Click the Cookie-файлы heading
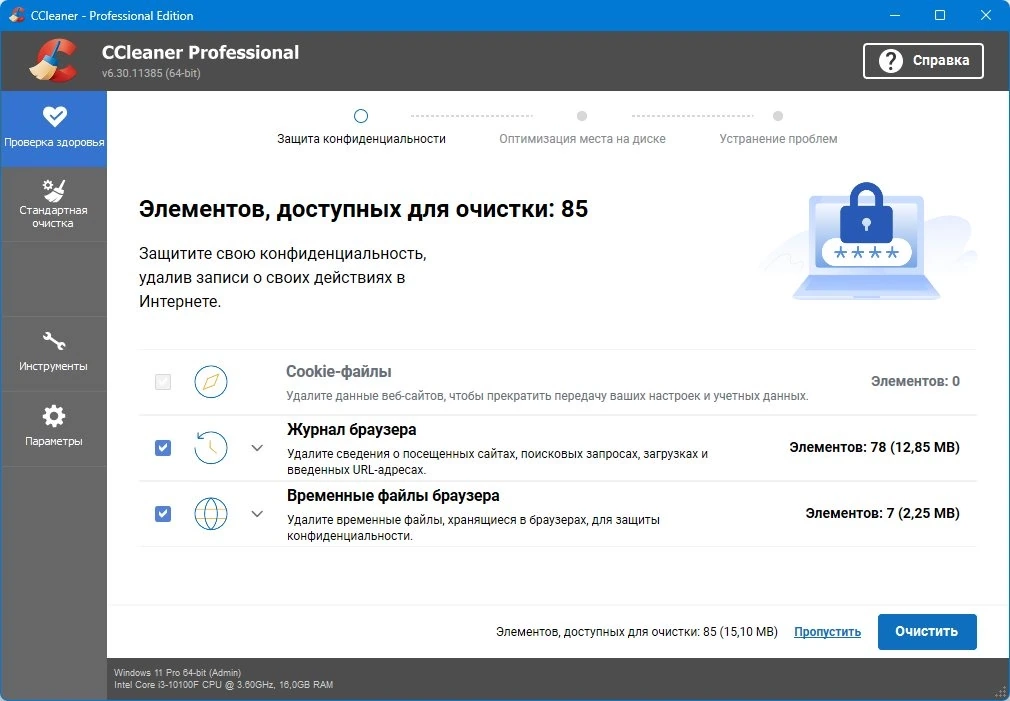Viewport: 1010px width, 701px height. pyautogui.click(x=339, y=371)
